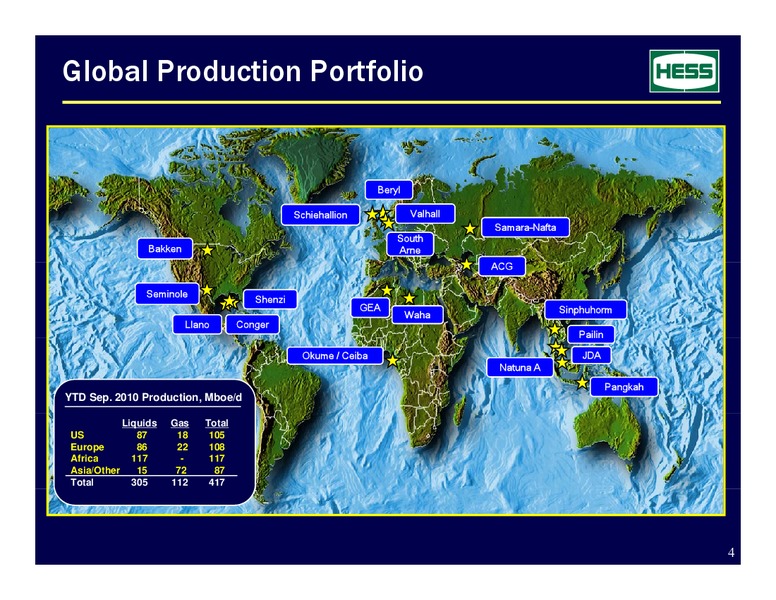Click the Liquids column header
The height and width of the screenshot is (600, 776).
(x=140, y=423)
